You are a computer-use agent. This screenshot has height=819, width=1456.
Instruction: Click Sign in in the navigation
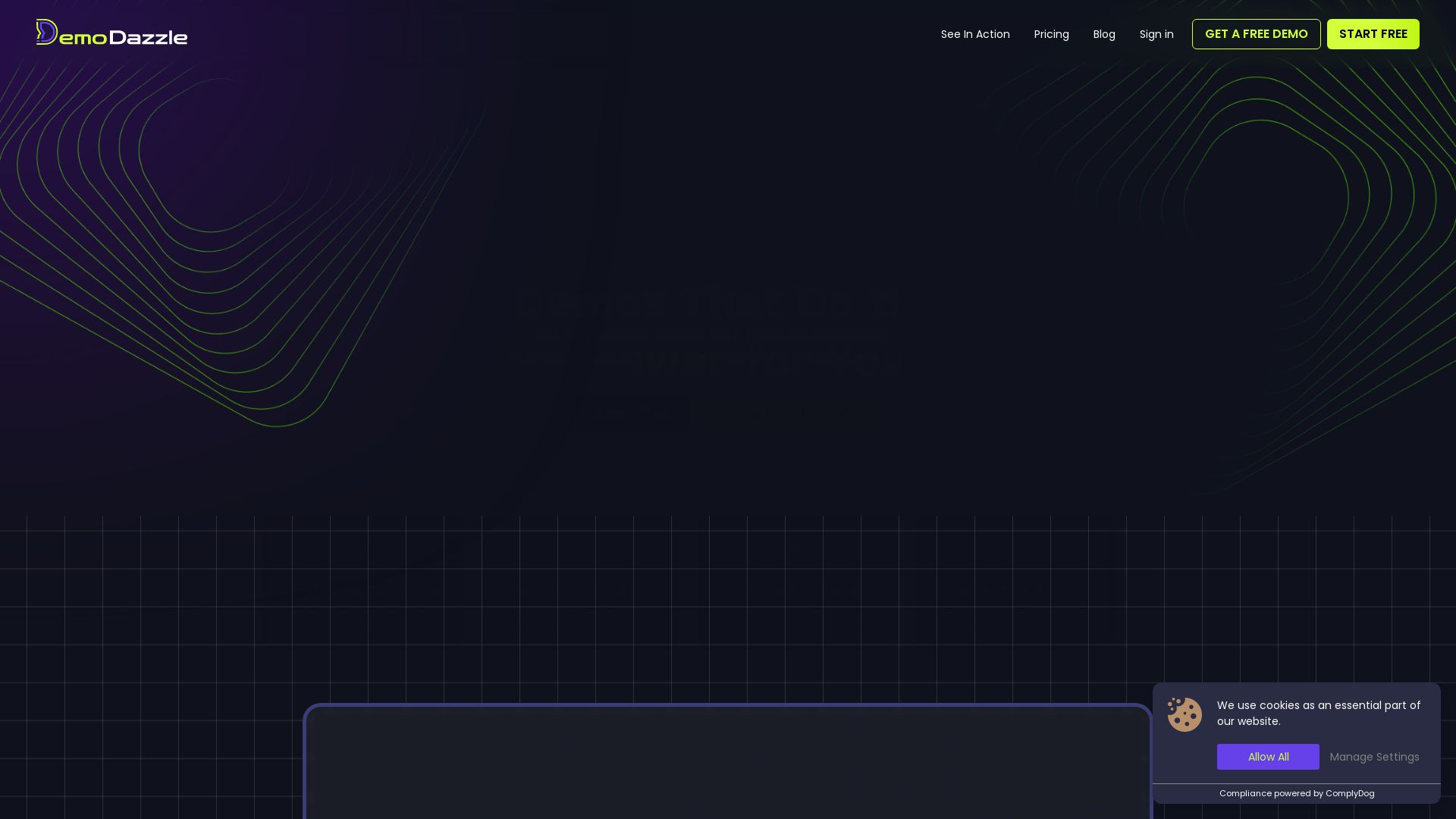coord(1156,34)
